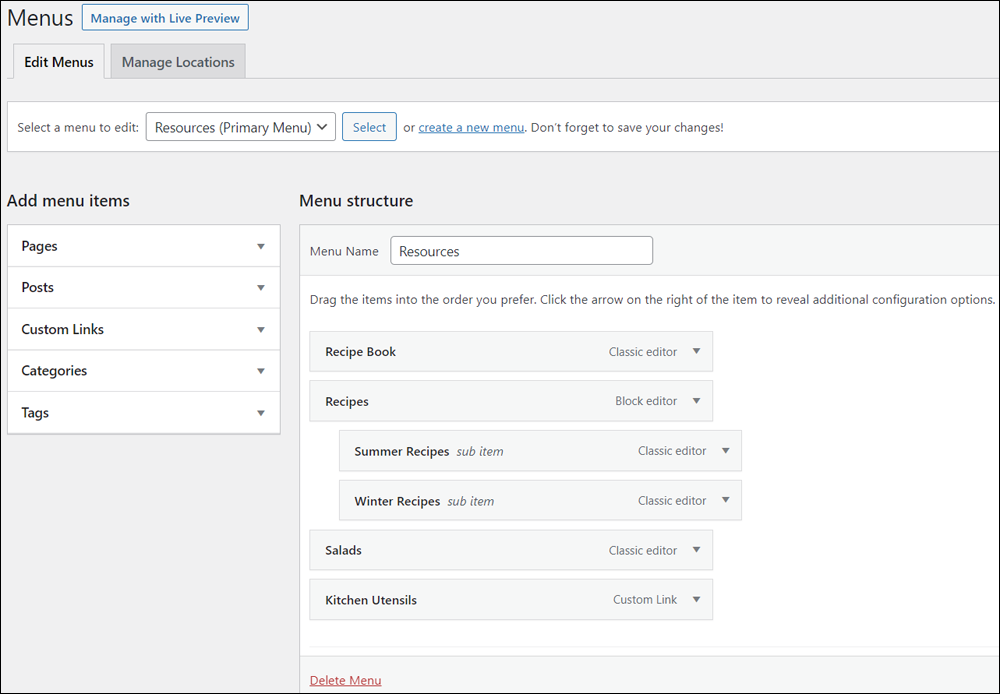Select the Recipe Book menu item title
The image size is (1000, 694).
(360, 351)
